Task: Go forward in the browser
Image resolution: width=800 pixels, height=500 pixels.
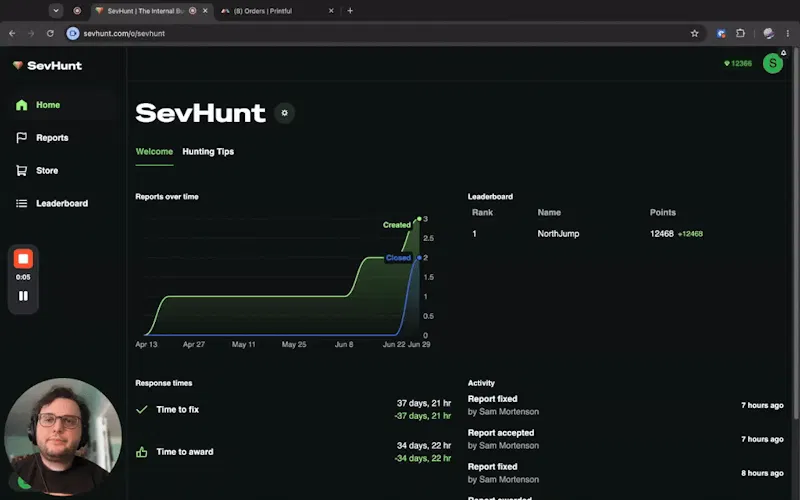Action: (31, 33)
